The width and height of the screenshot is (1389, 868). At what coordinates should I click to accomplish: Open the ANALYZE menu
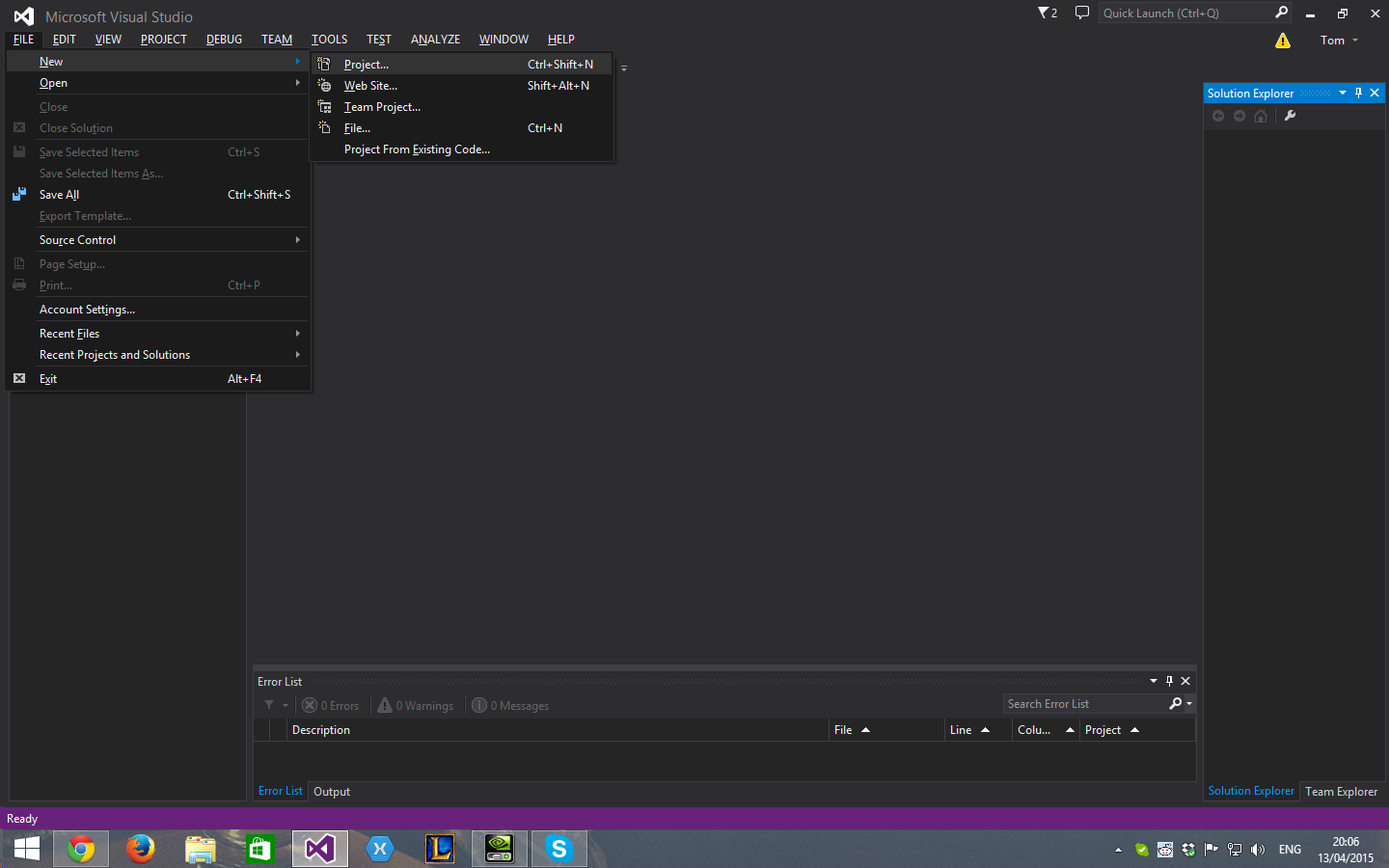[x=435, y=40]
